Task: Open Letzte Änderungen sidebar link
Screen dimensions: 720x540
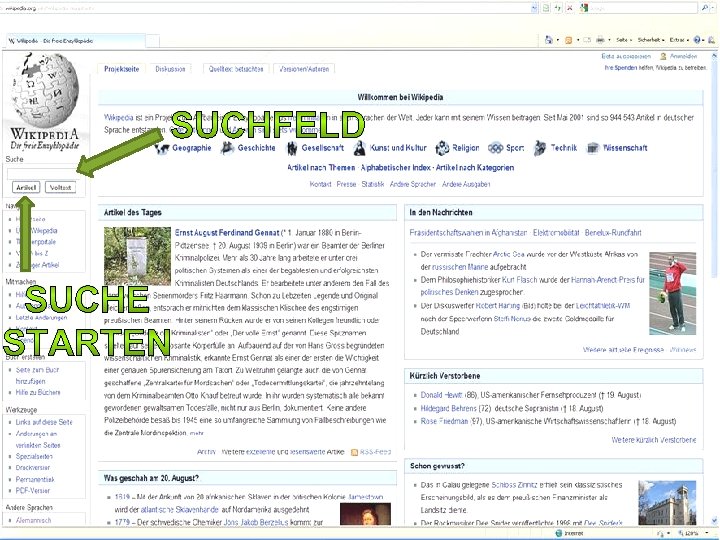Action: pyautogui.click(x=41, y=317)
